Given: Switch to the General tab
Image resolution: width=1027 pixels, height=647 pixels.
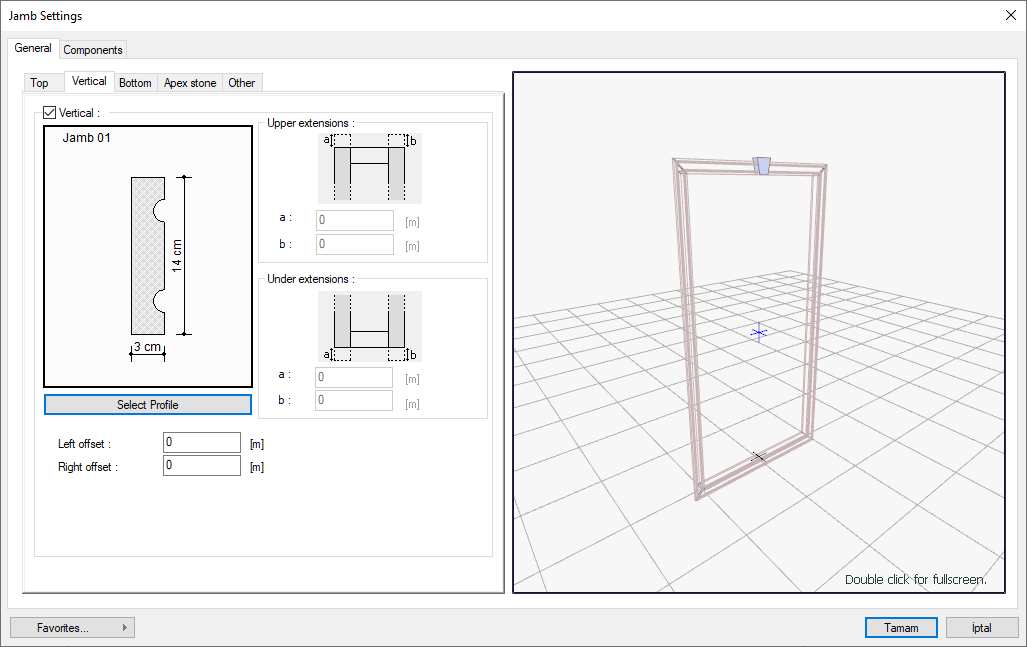Looking at the screenshot, I should click(33, 48).
